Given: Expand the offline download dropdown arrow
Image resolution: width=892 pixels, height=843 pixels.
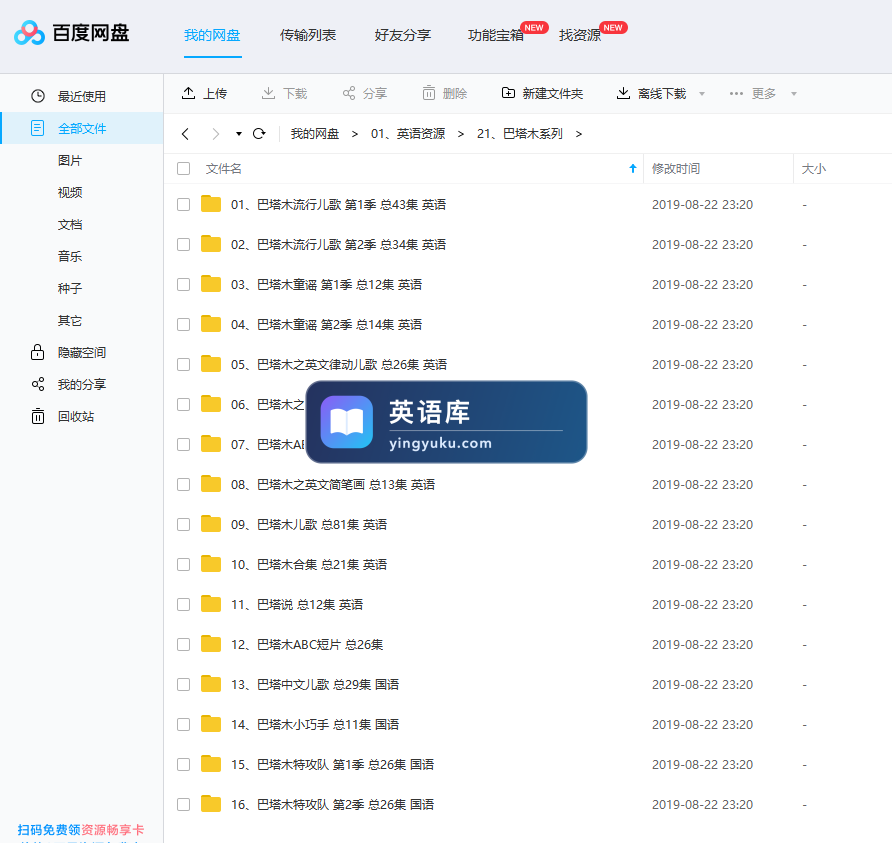Looking at the screenshot, I should (702, 94).
